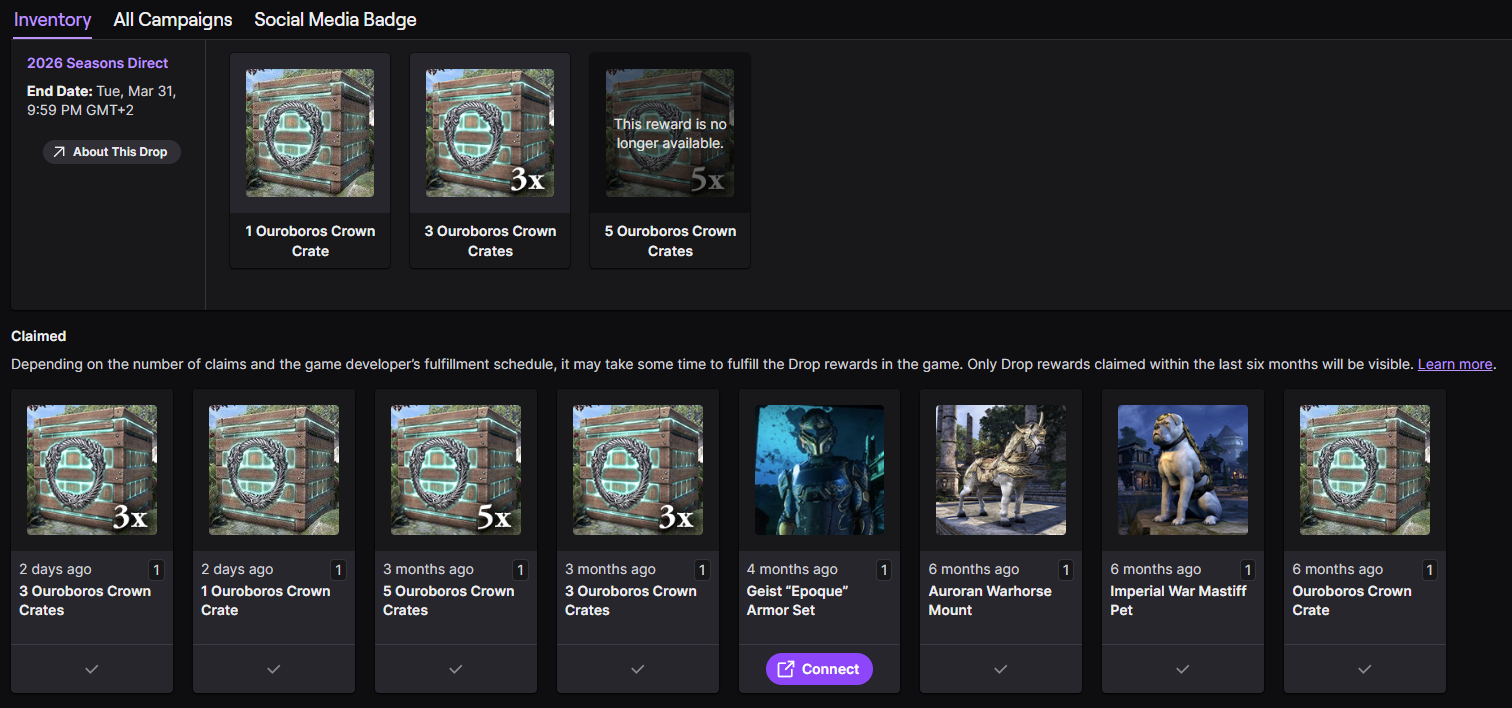Click checkmark under claimed 5 Ouroboros Crown Crates
Image resolution: width=1512 pixels, height=708 pixels.
pyautogui.click(x=456, y=669)
